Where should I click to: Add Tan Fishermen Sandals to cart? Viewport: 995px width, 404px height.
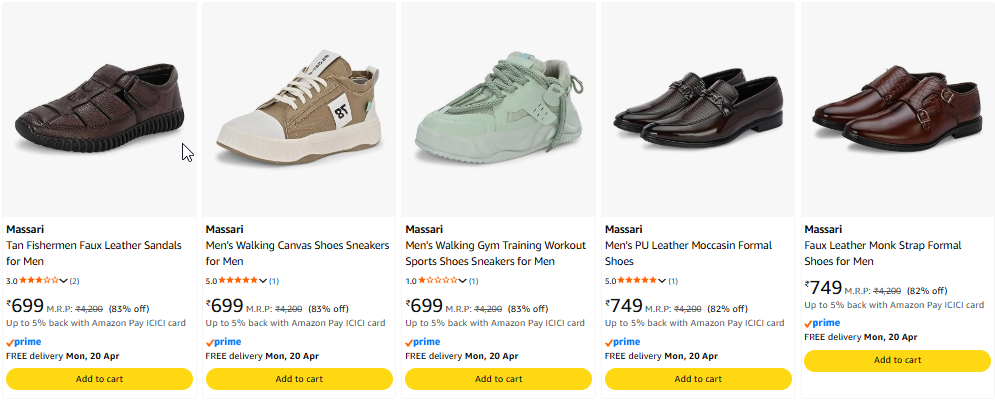pyautogui.click(x=99, y=379)
